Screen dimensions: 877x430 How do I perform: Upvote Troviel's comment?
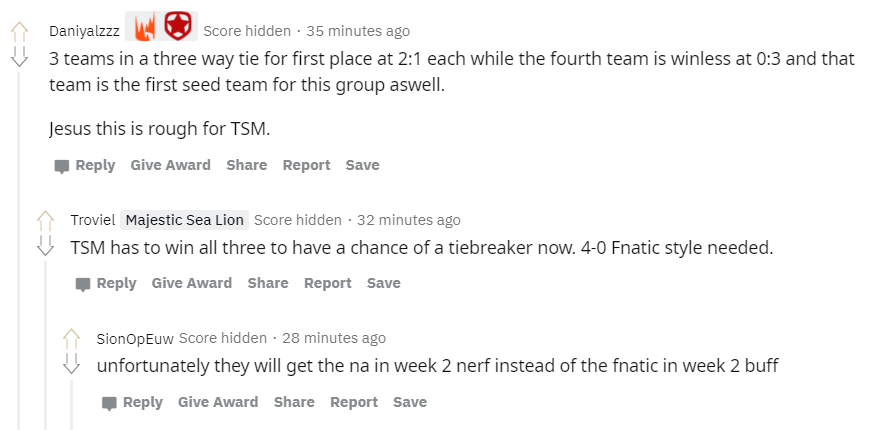pos(45,220)
